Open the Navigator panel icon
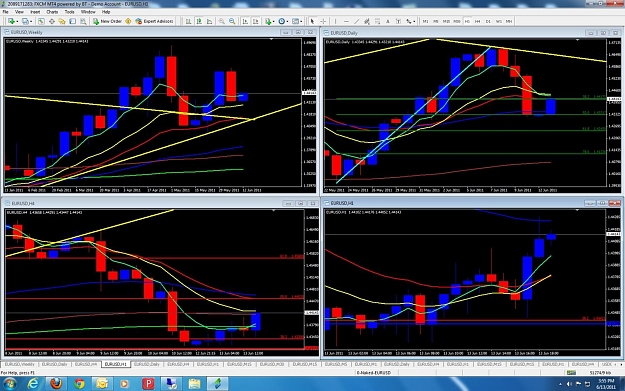The image size is (625, 391). click(x=62, y=21)
